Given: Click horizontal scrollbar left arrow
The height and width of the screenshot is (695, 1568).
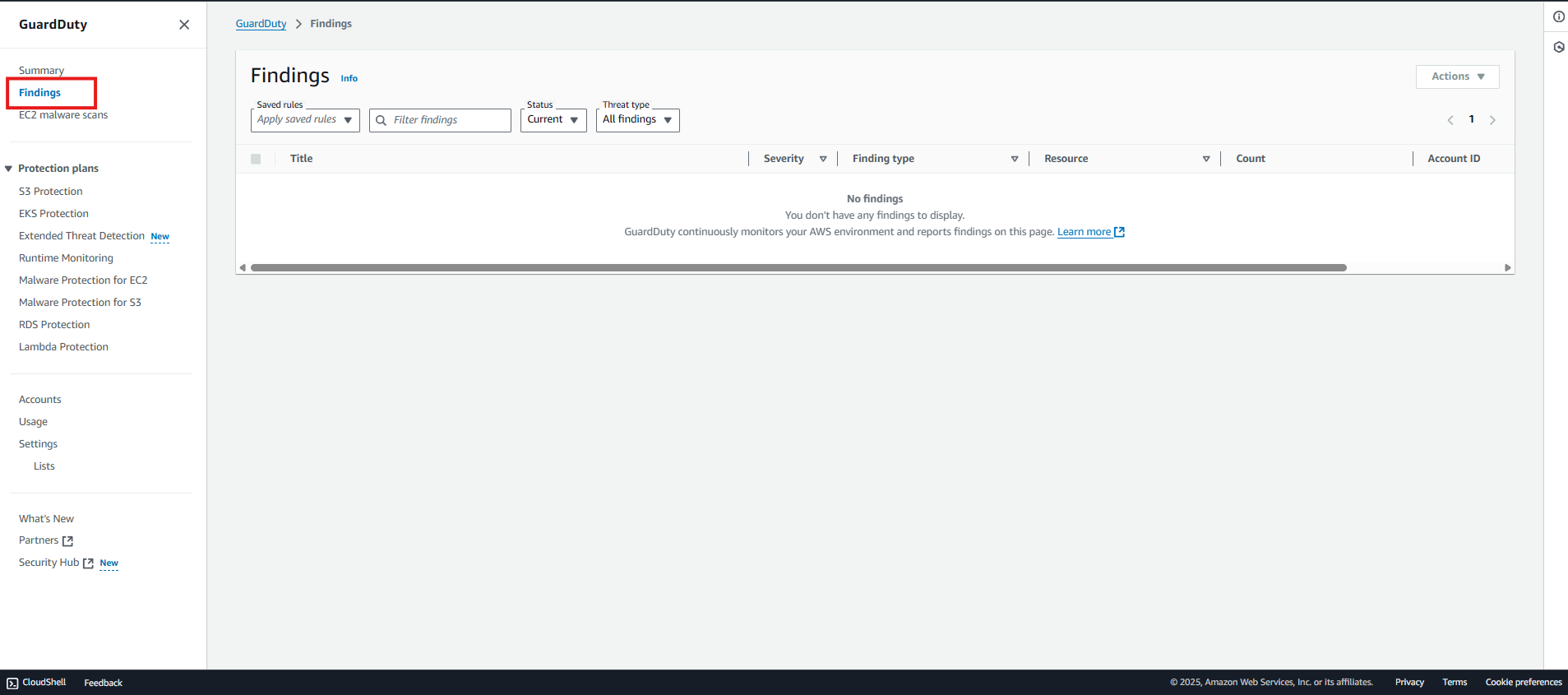Looking at the screenshot, I should point(243,267).
